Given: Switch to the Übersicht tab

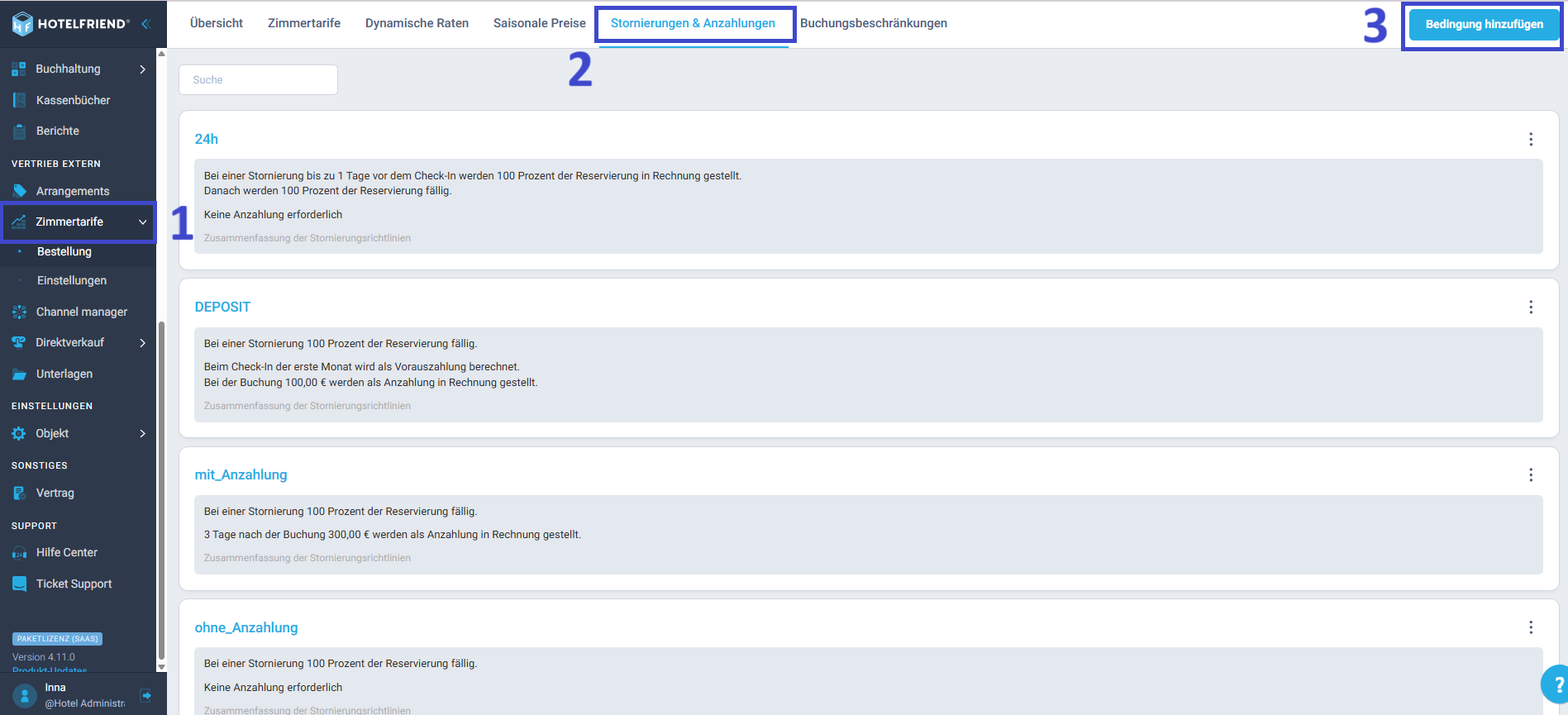Looking at the screenshot, I should point(217,23).
